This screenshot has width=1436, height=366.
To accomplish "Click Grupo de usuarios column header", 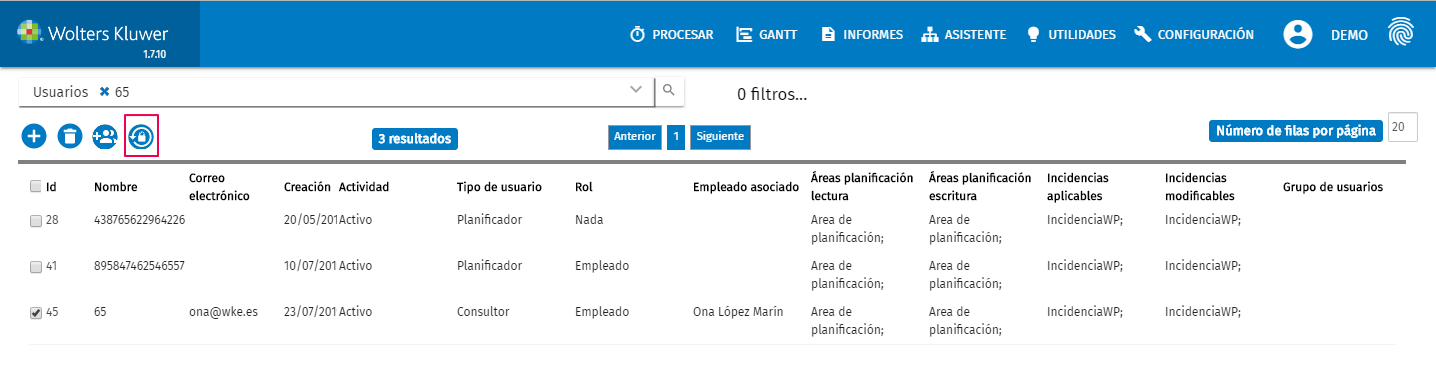I will tap(1333, 187).
